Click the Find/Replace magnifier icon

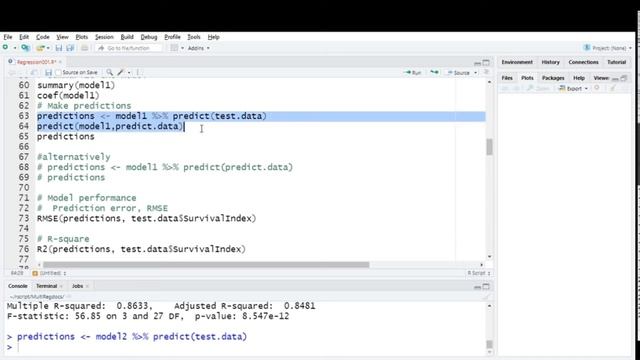[109, 73]
